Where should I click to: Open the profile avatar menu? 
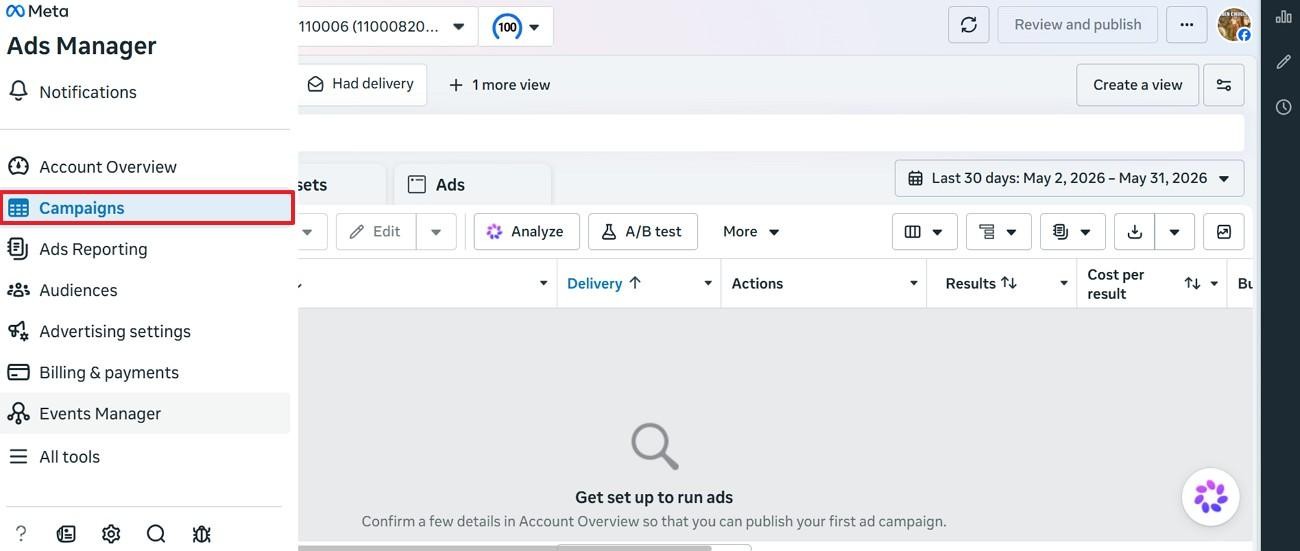click(1234, 24)
